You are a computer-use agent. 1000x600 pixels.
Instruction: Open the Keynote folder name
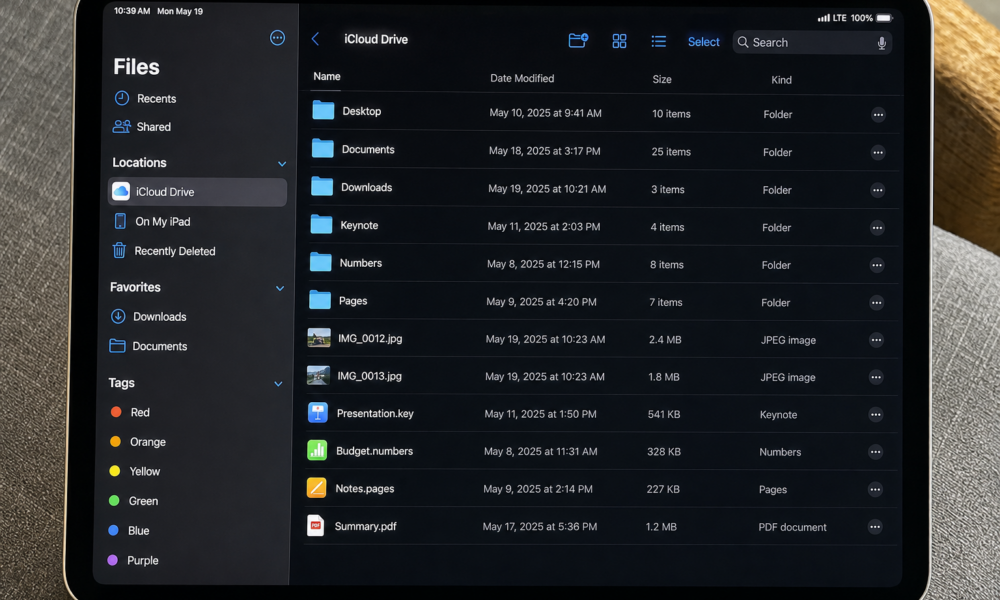click(x=359, y=225)
